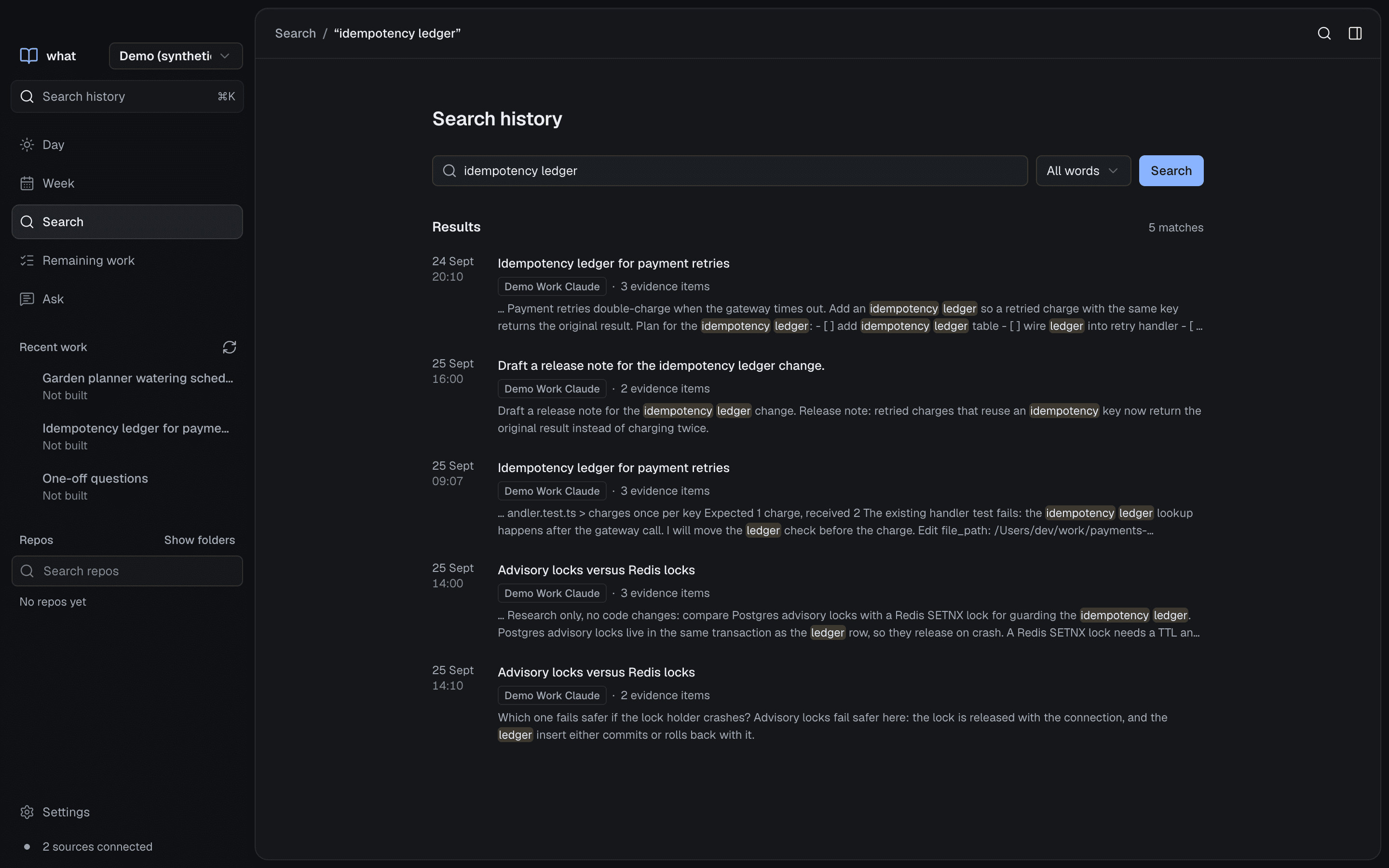Focus the Search history sidebar box

127,96
